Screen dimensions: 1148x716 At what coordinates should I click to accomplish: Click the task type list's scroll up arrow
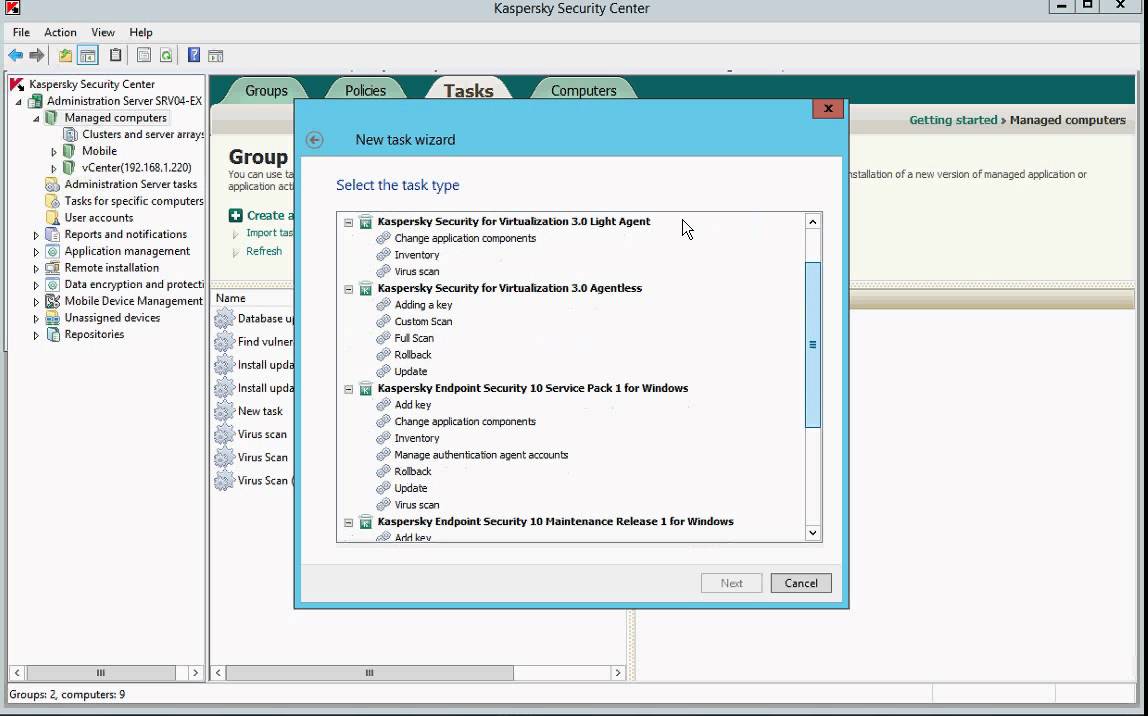point(813,221)
